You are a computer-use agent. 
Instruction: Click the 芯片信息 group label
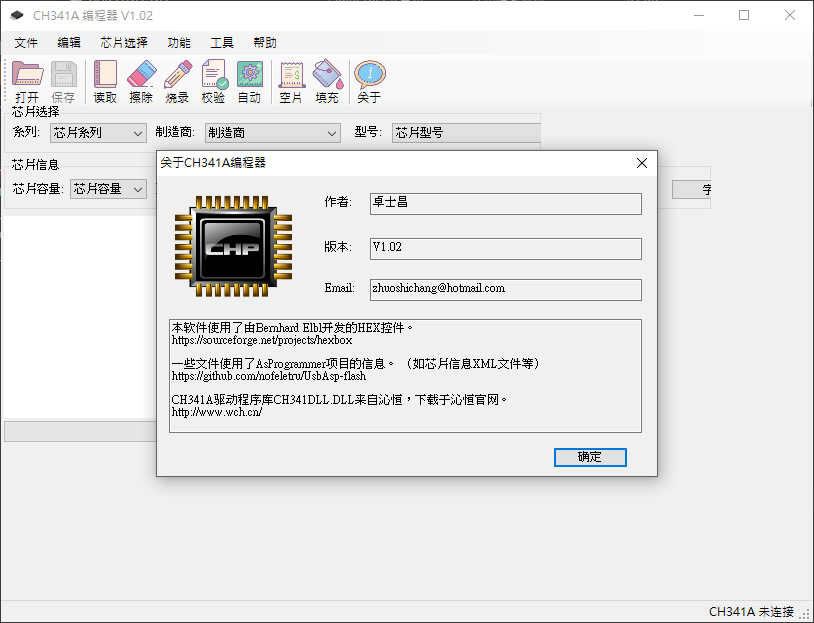[35, 165]
